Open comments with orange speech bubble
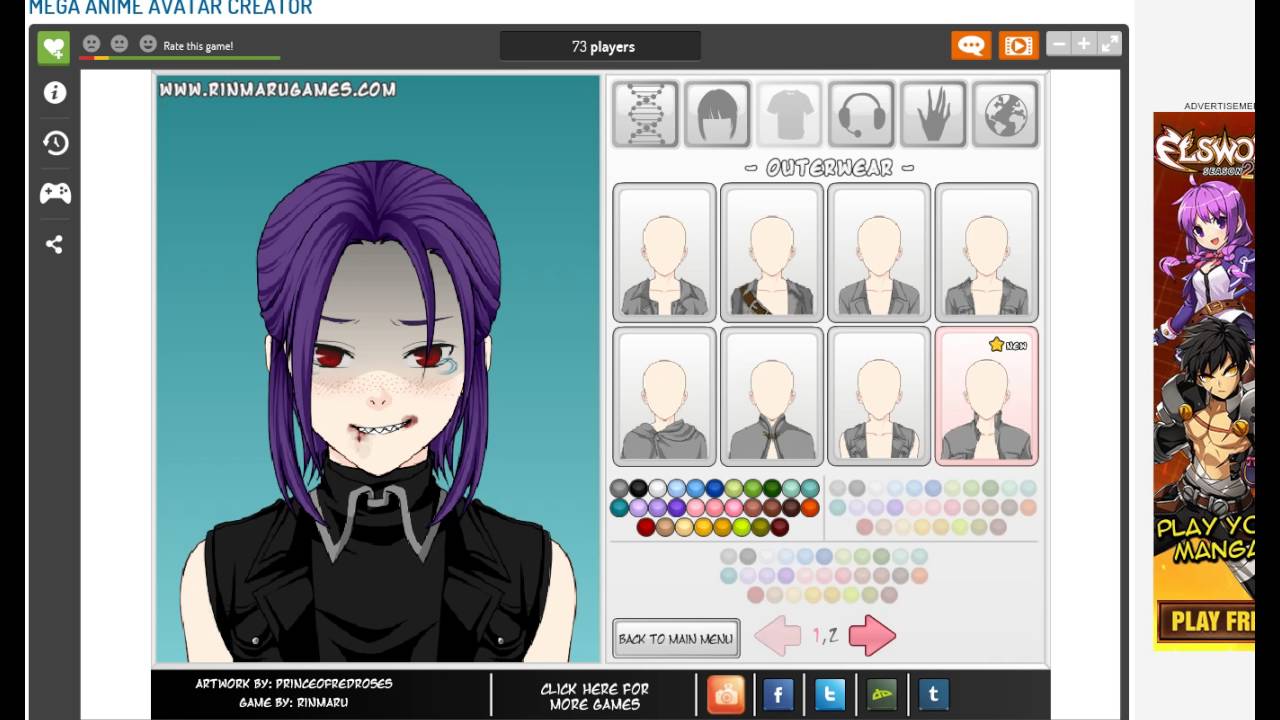Image resolution: width=1280 pixels, height=720 pixels. pyautogui.click(x=971, y=45)
